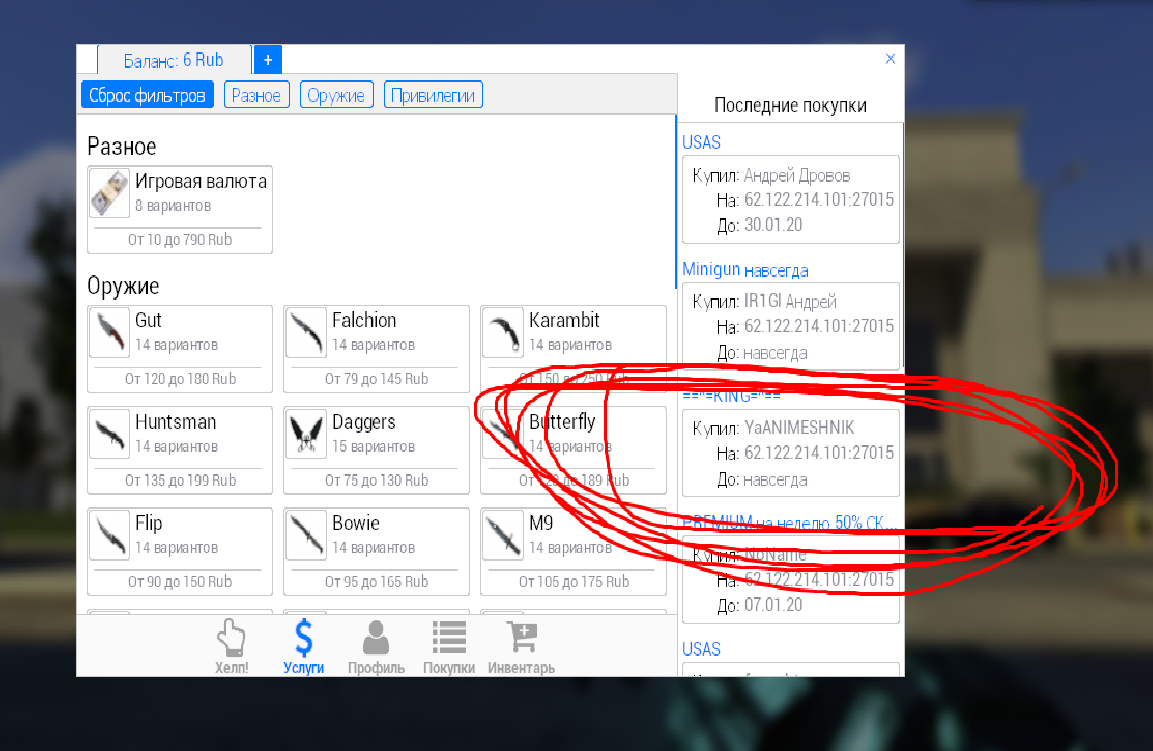
Task: Filter by the Оружие category
Action: [x=337, y=95]
